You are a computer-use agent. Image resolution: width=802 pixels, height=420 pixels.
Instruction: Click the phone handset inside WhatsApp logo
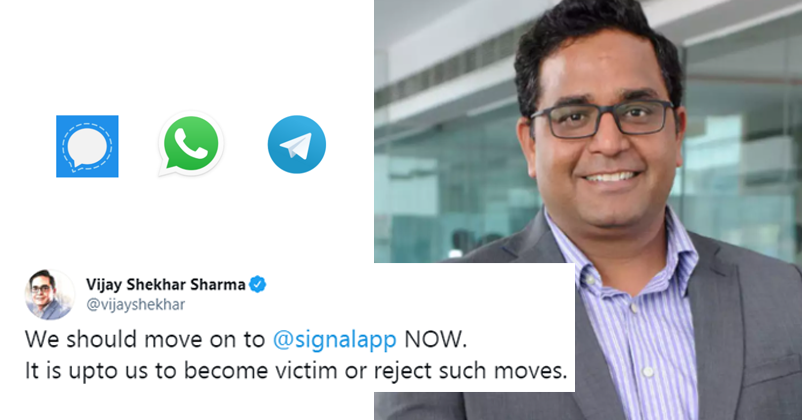191,143
